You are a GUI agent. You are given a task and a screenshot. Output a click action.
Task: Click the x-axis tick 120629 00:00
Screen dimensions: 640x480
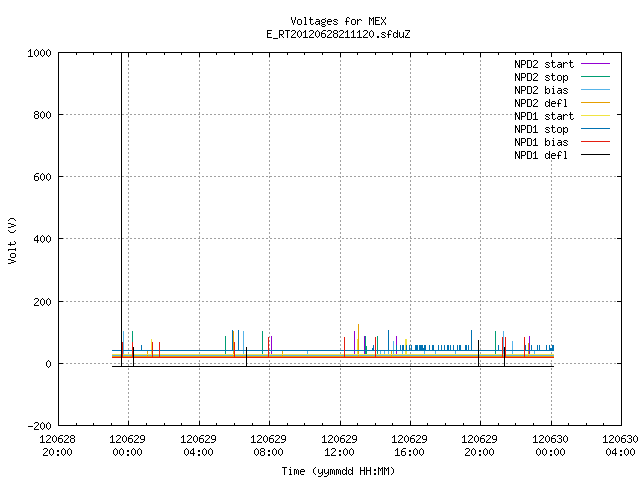click(x=127, y=446)
